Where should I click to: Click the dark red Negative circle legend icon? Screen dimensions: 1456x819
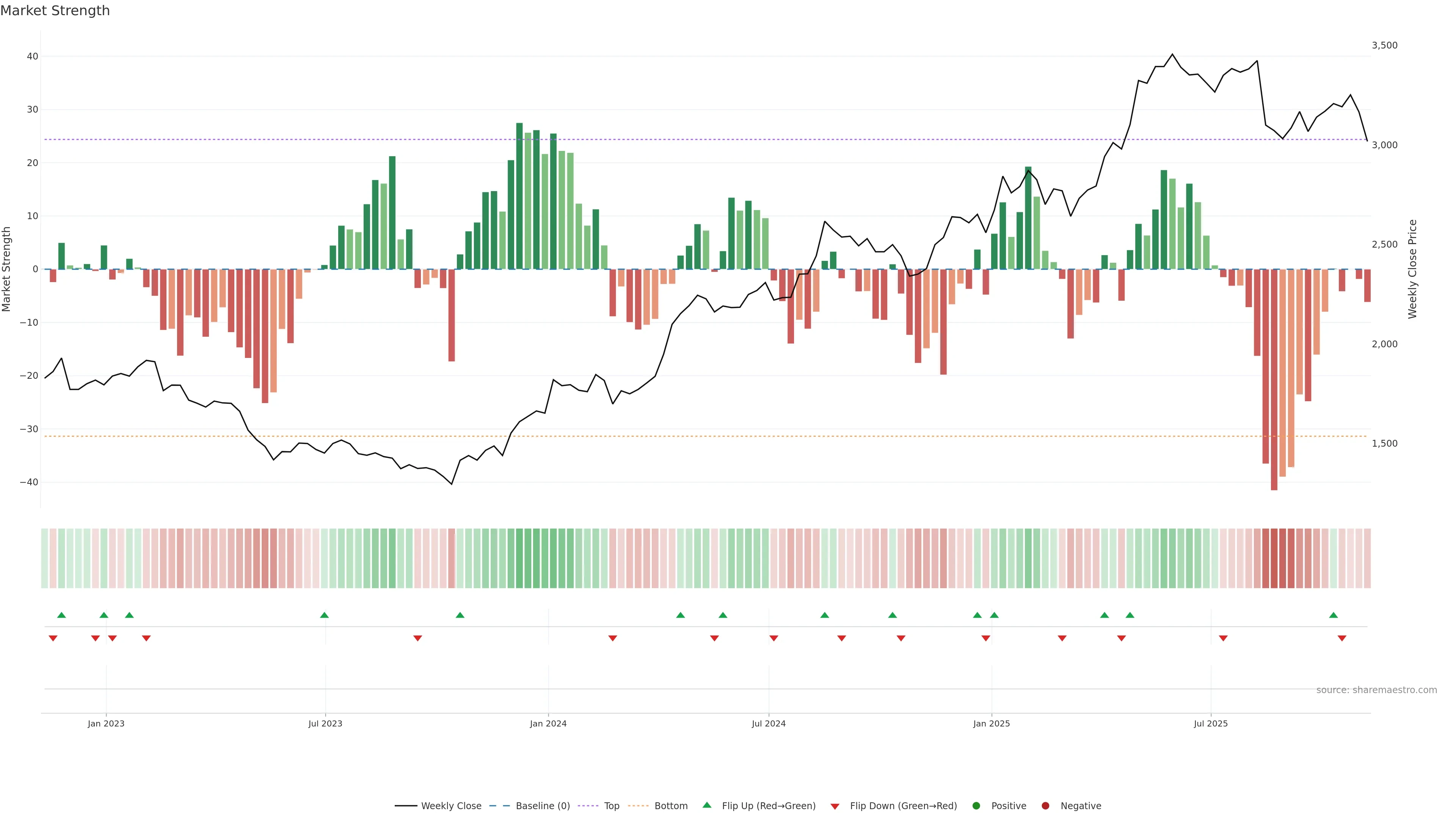1045,806
